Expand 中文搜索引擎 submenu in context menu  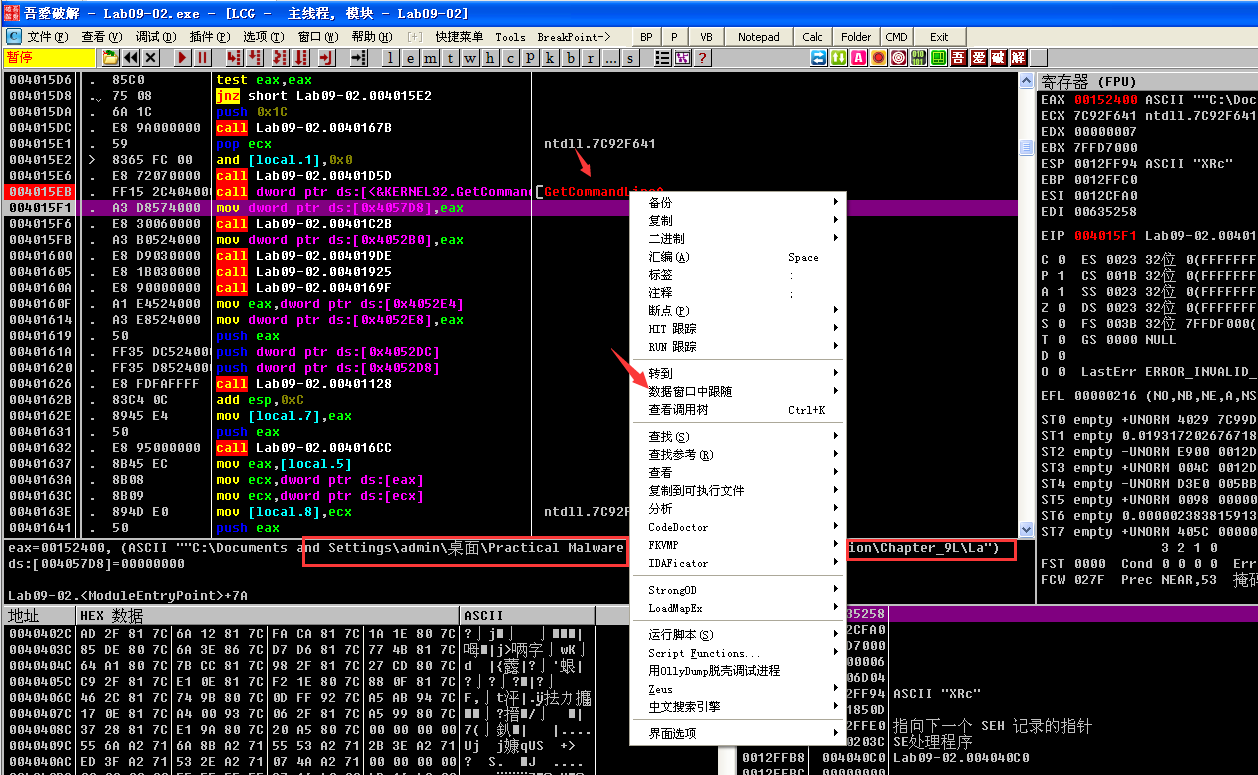point(737,706)
